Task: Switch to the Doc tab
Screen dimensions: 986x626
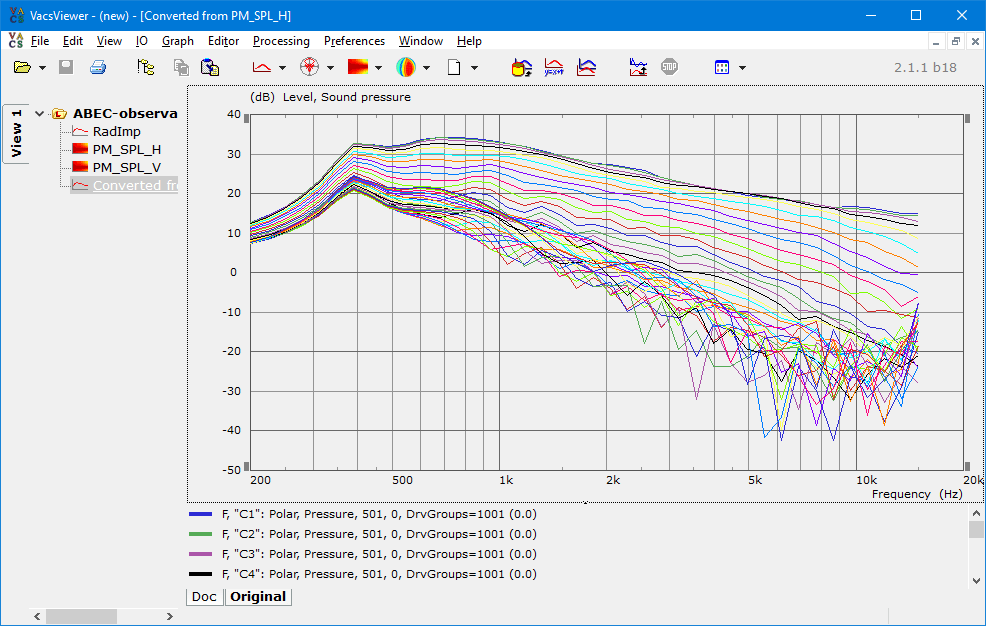Action: point(204,596)
